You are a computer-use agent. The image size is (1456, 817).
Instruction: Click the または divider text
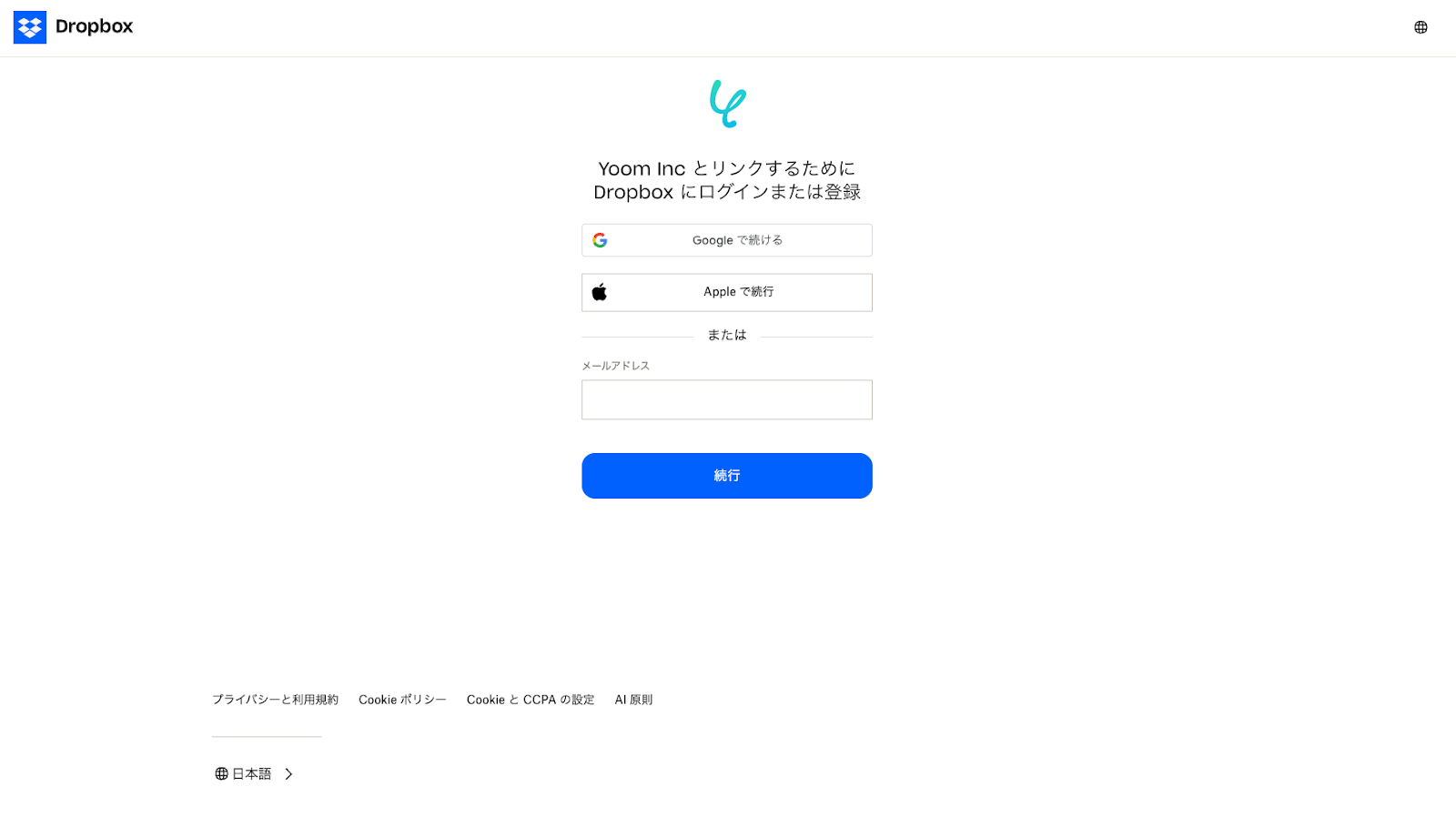pyautogui.click(x=727, y=335)
